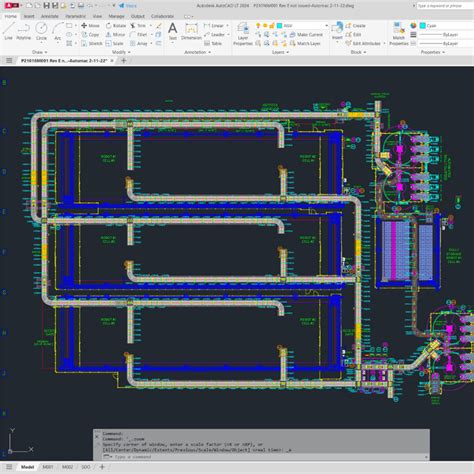This screenshot has width=474, height=474.
Task: Expand the Modify panel
Action: [x=121, y=52]
